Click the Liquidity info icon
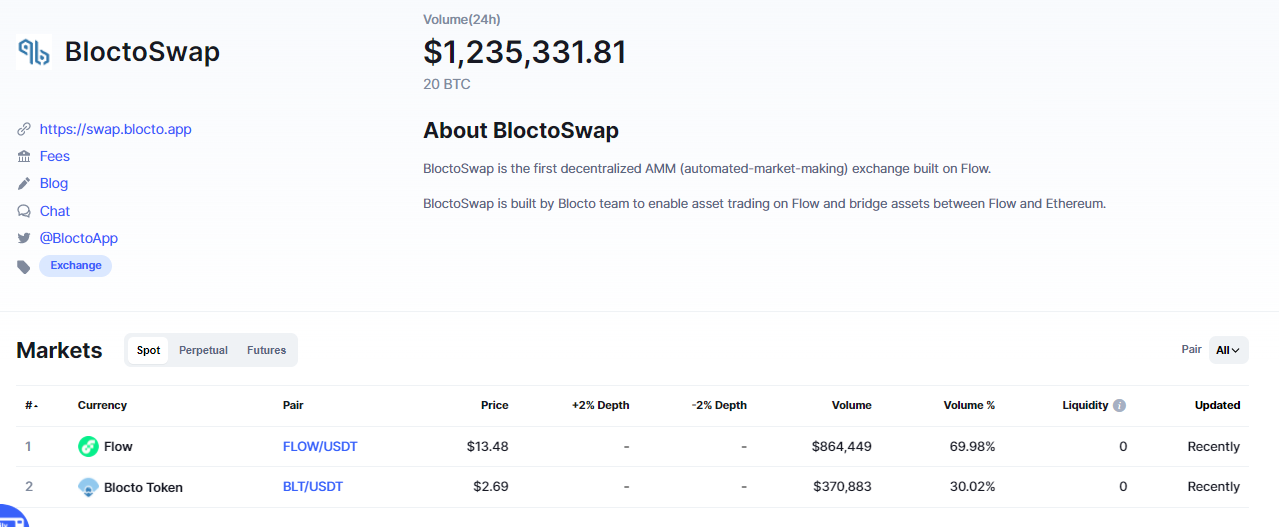 coord(1119,405)
